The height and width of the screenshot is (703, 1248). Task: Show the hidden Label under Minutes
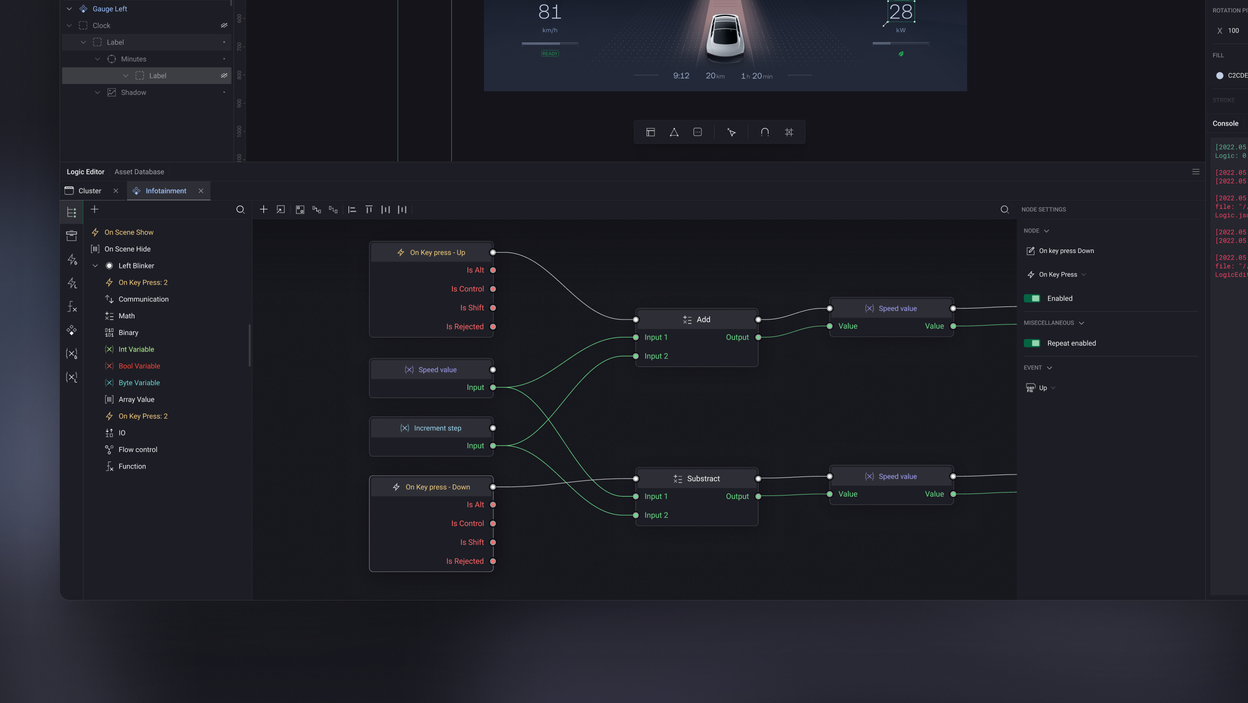coord(224,76)
